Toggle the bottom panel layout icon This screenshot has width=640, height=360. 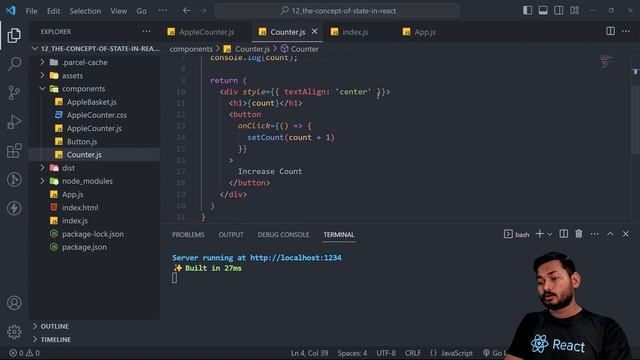543,11
